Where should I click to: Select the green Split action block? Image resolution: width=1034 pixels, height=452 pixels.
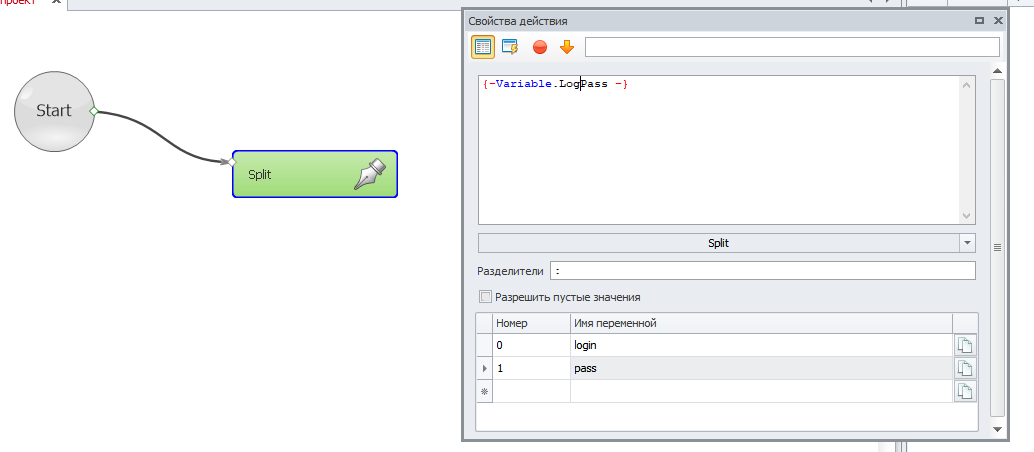(x=315, y=174)
